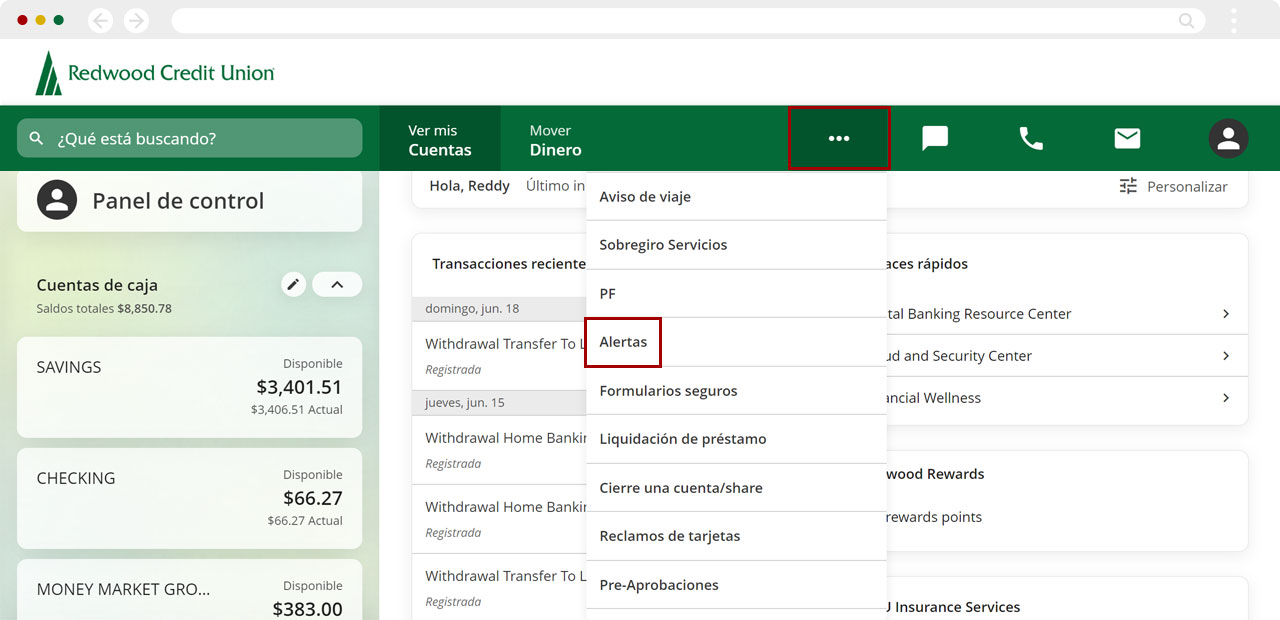Open the email envelope icon

tap(1127, 138)
